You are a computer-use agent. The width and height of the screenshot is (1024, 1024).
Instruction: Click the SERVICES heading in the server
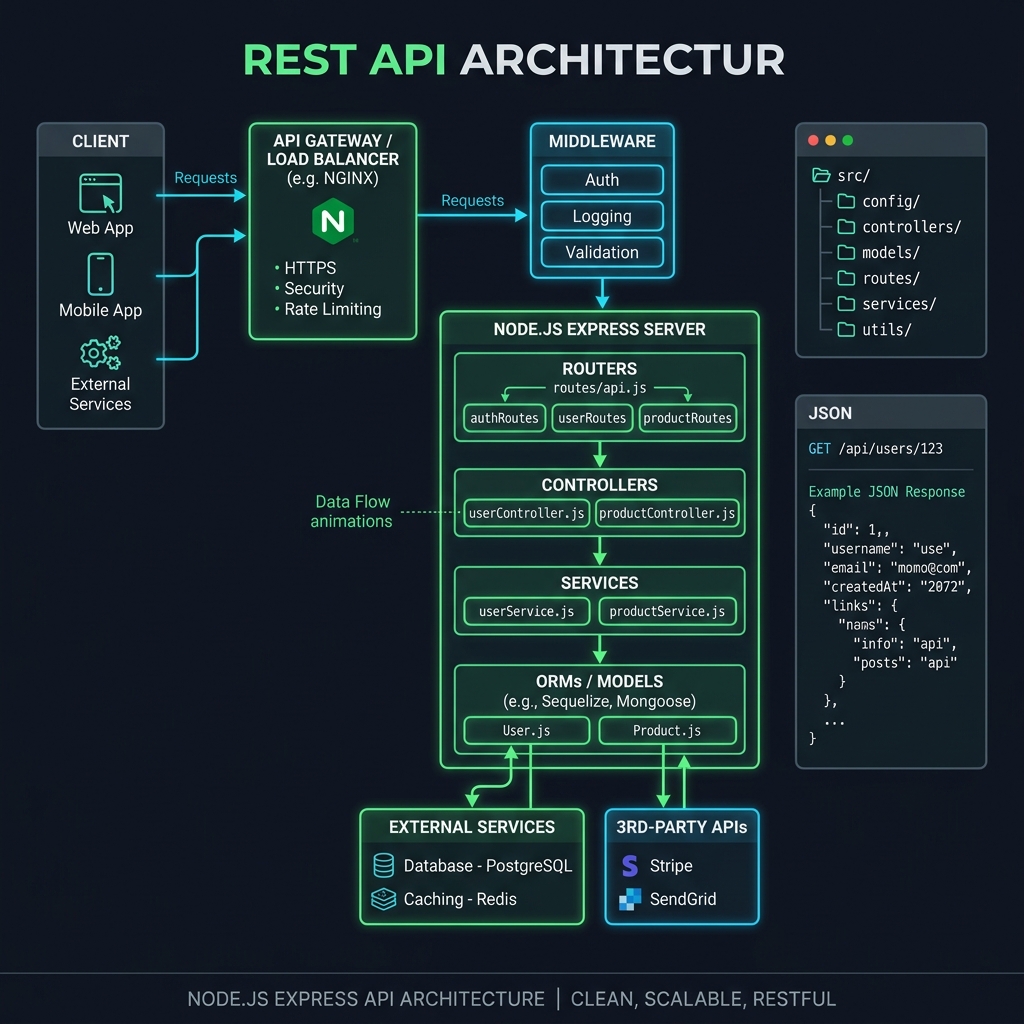(600, 583)
